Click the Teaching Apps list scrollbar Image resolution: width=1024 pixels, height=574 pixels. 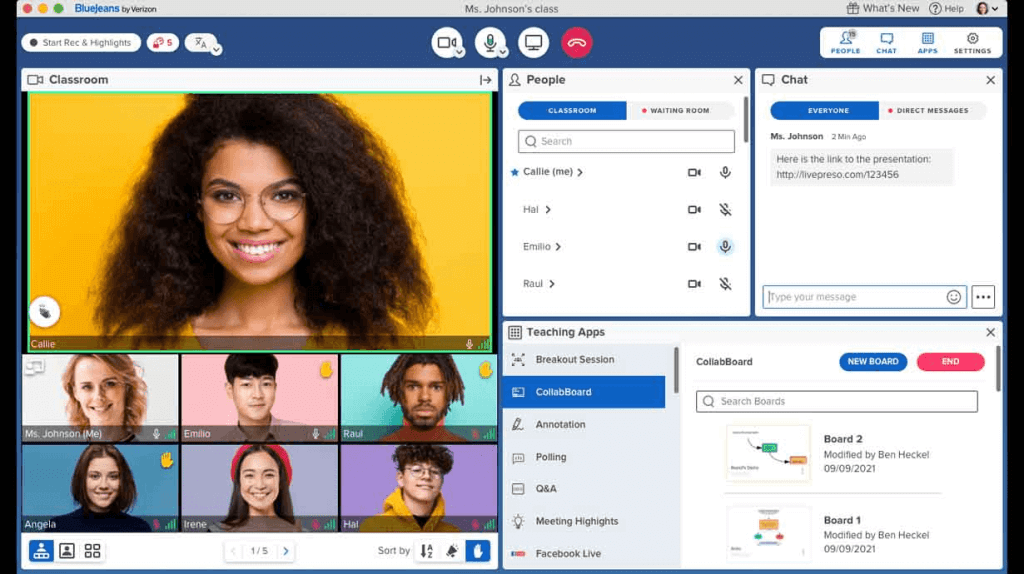coord(676,370)
